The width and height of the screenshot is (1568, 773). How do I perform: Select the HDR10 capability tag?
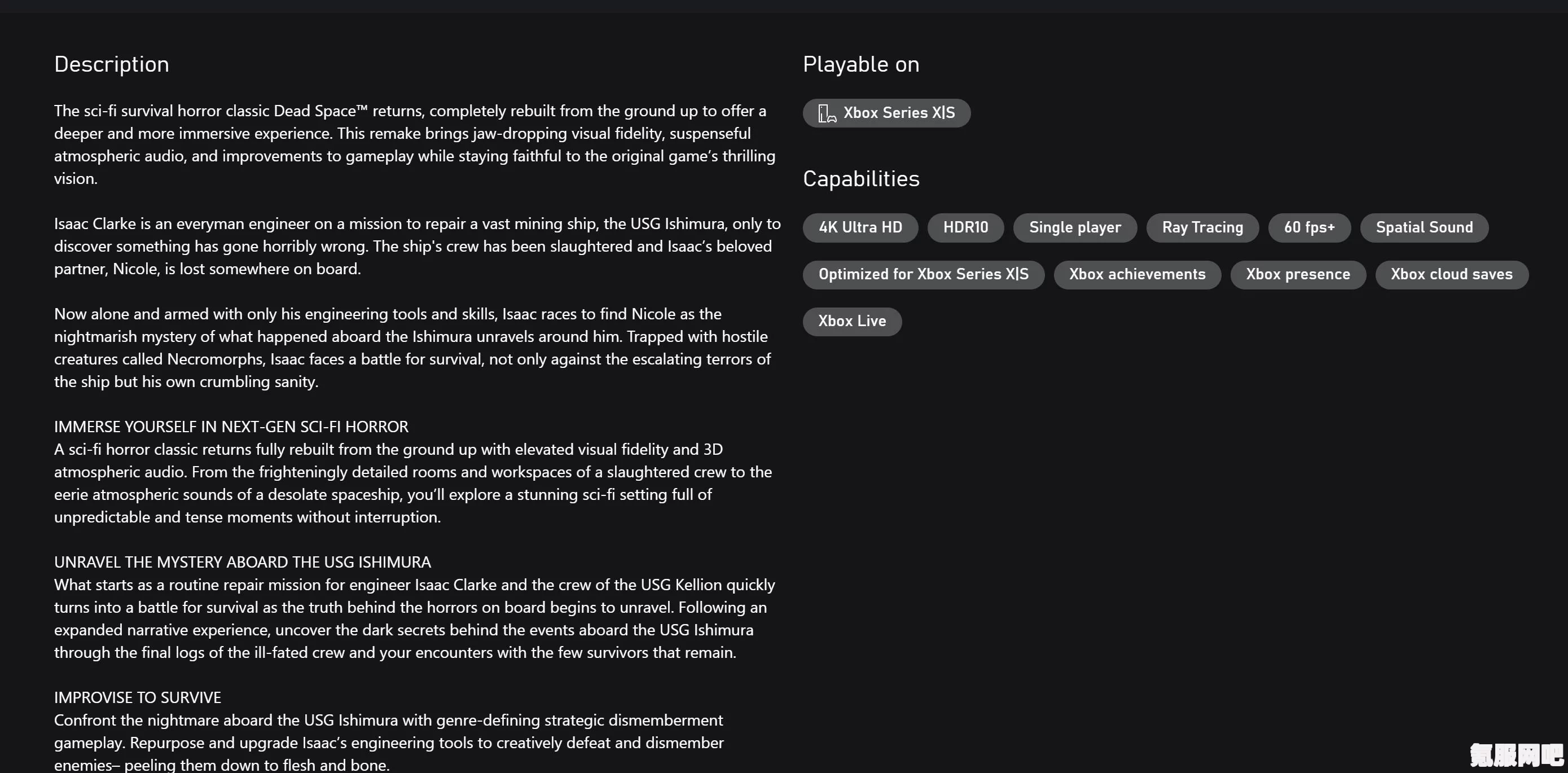coord(965,227)
